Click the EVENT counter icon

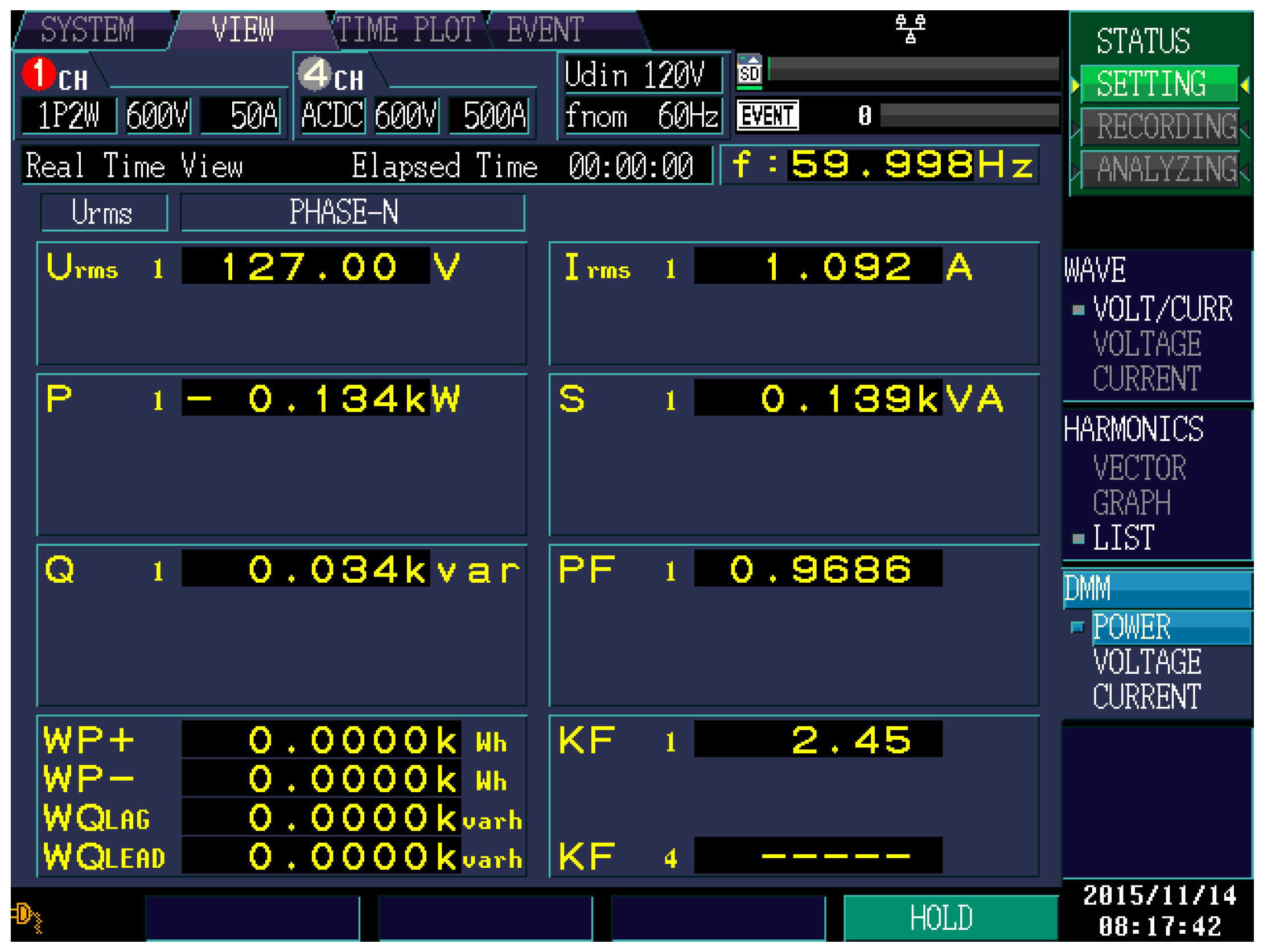pyautogui.click(x=767, y=116)
